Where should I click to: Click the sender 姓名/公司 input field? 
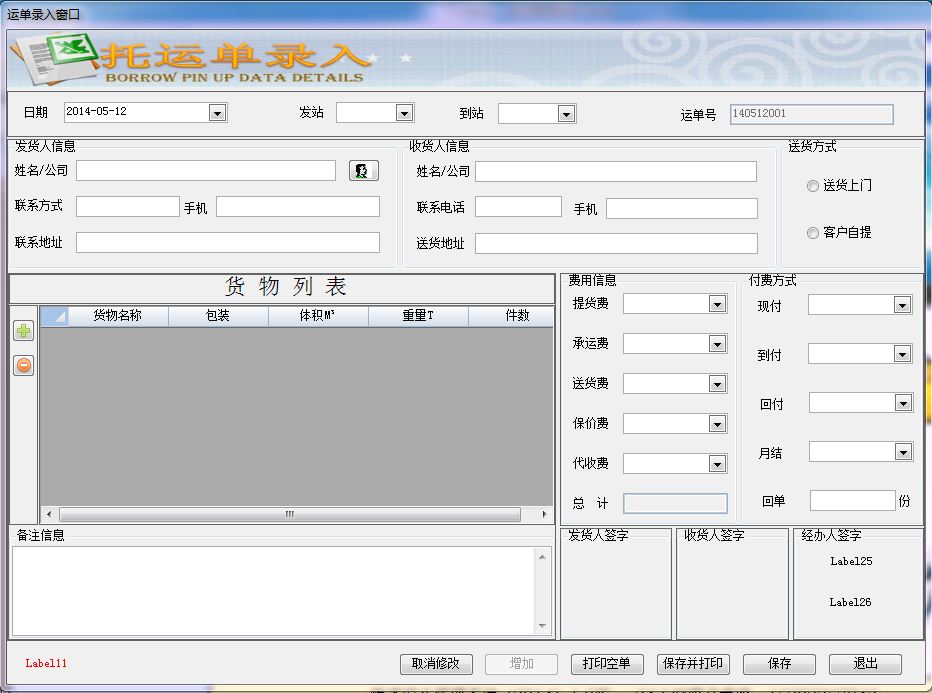[x=206, y=171]
